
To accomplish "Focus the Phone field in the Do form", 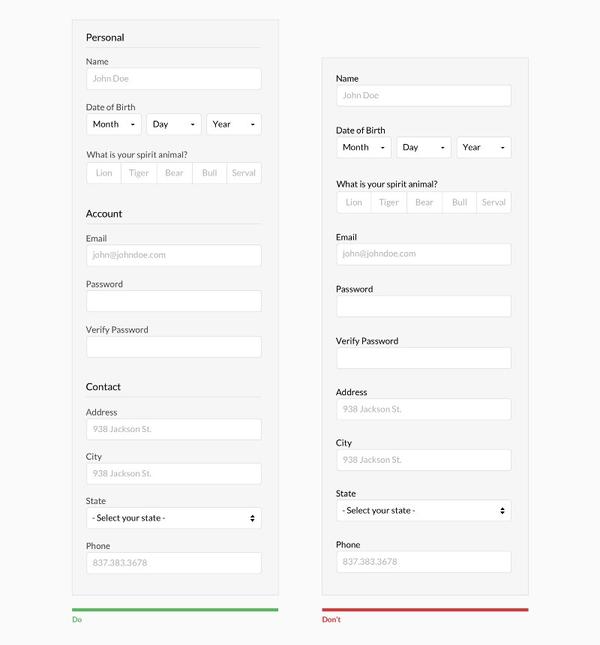I will 174,563.
